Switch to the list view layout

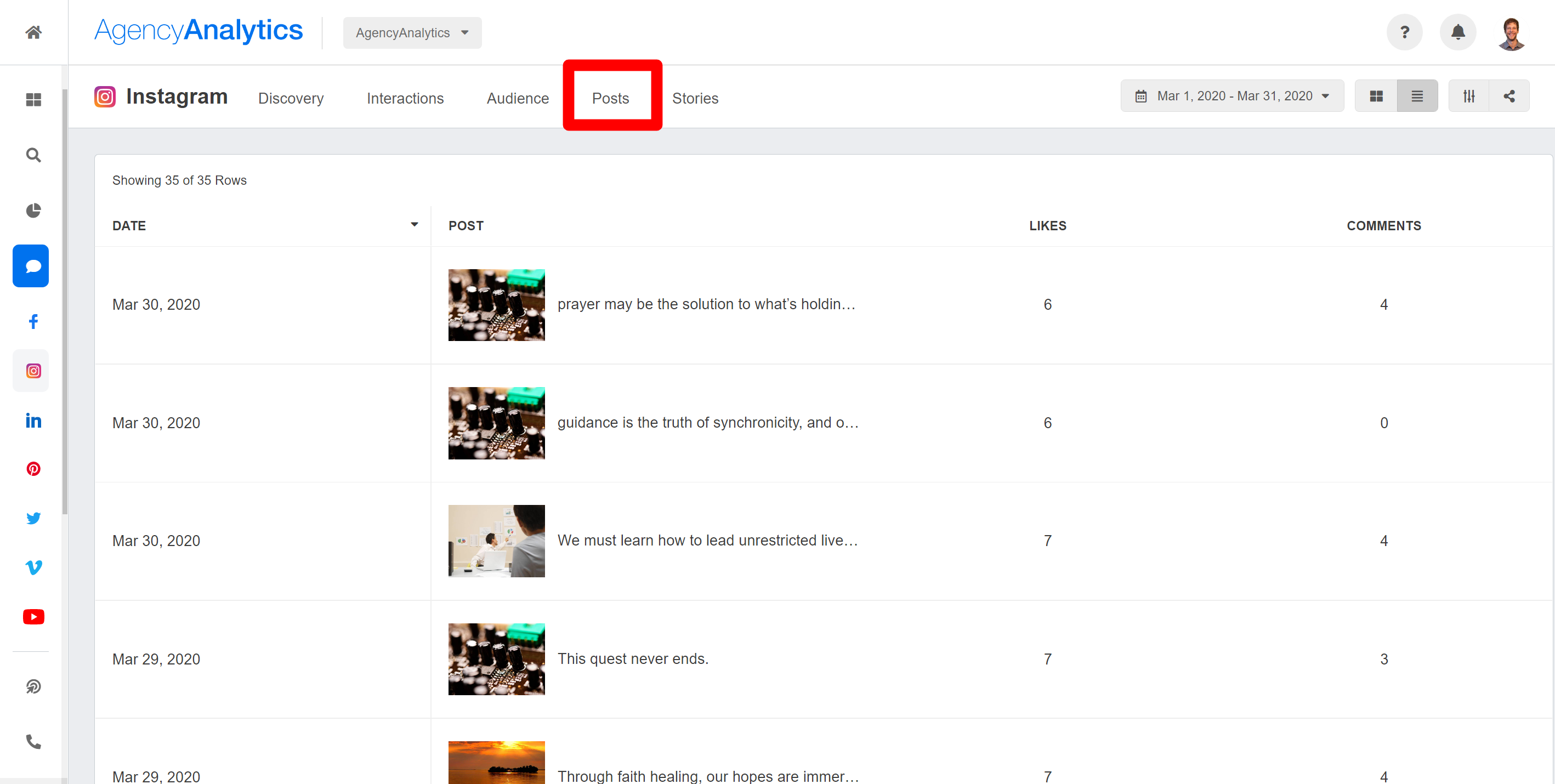1416,97
